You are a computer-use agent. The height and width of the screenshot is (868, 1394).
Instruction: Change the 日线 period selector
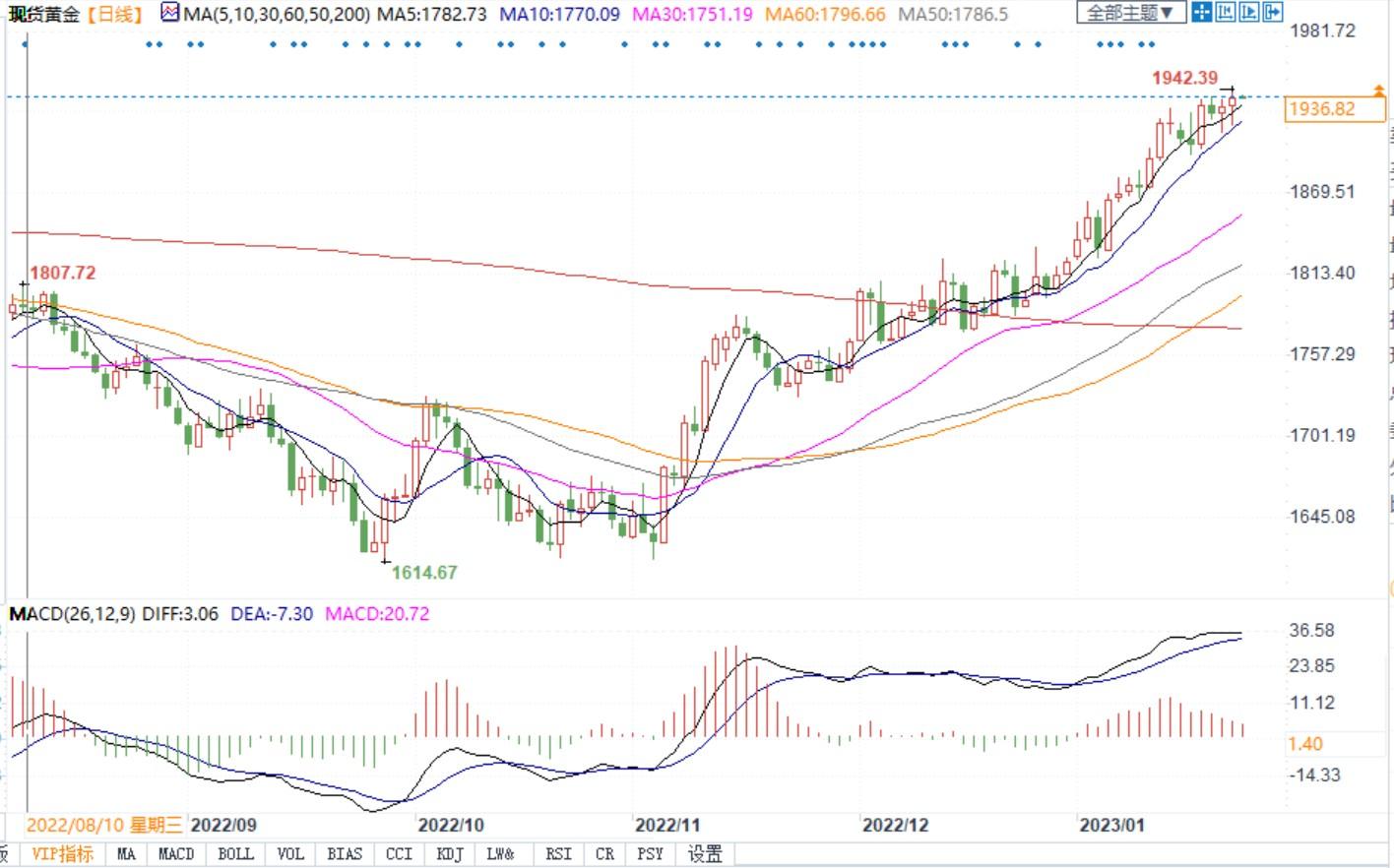[115, 15]
